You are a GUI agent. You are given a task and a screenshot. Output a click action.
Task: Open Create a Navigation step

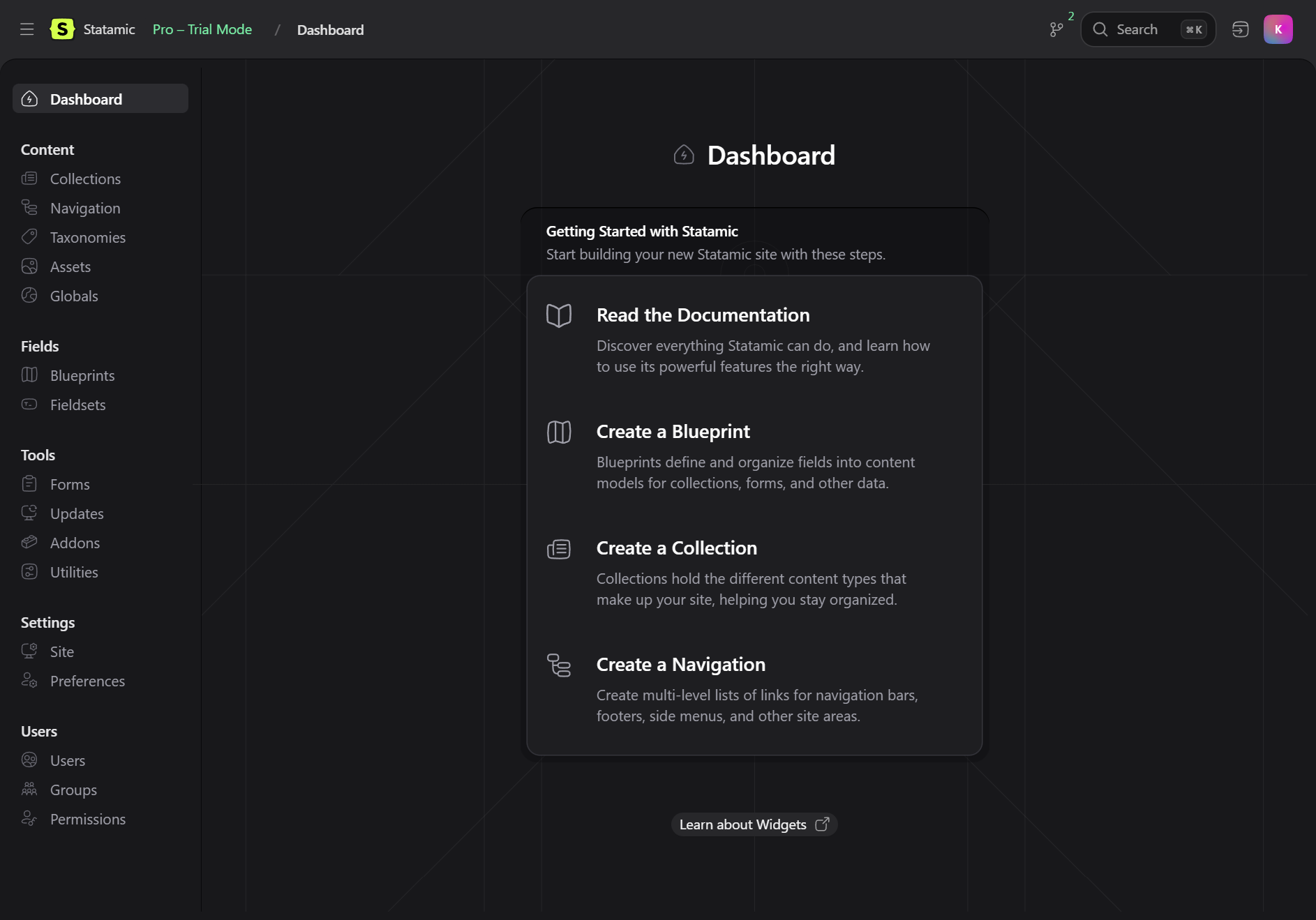pos(754,689)
